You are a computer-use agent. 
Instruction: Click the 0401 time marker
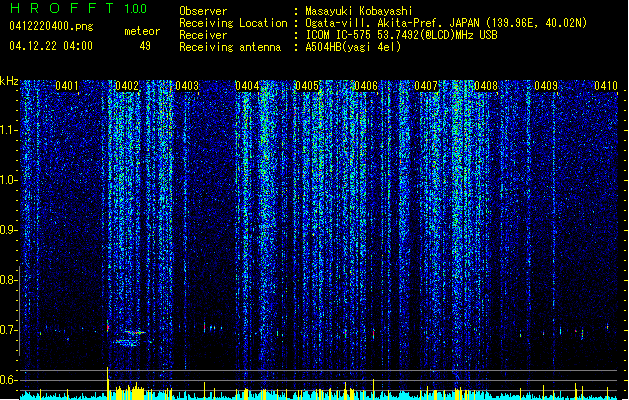[x=67, y=86]
